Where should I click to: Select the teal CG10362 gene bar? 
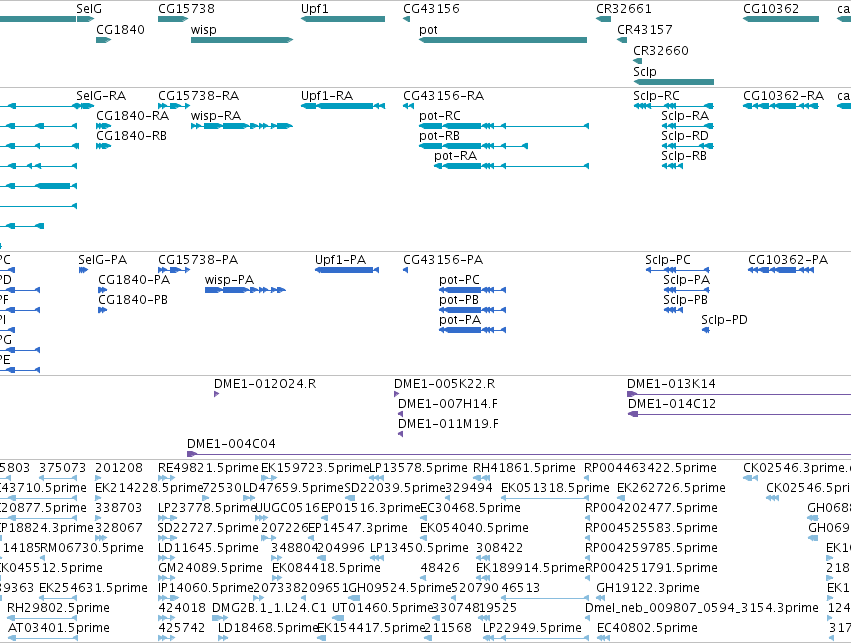coord(781,19)
